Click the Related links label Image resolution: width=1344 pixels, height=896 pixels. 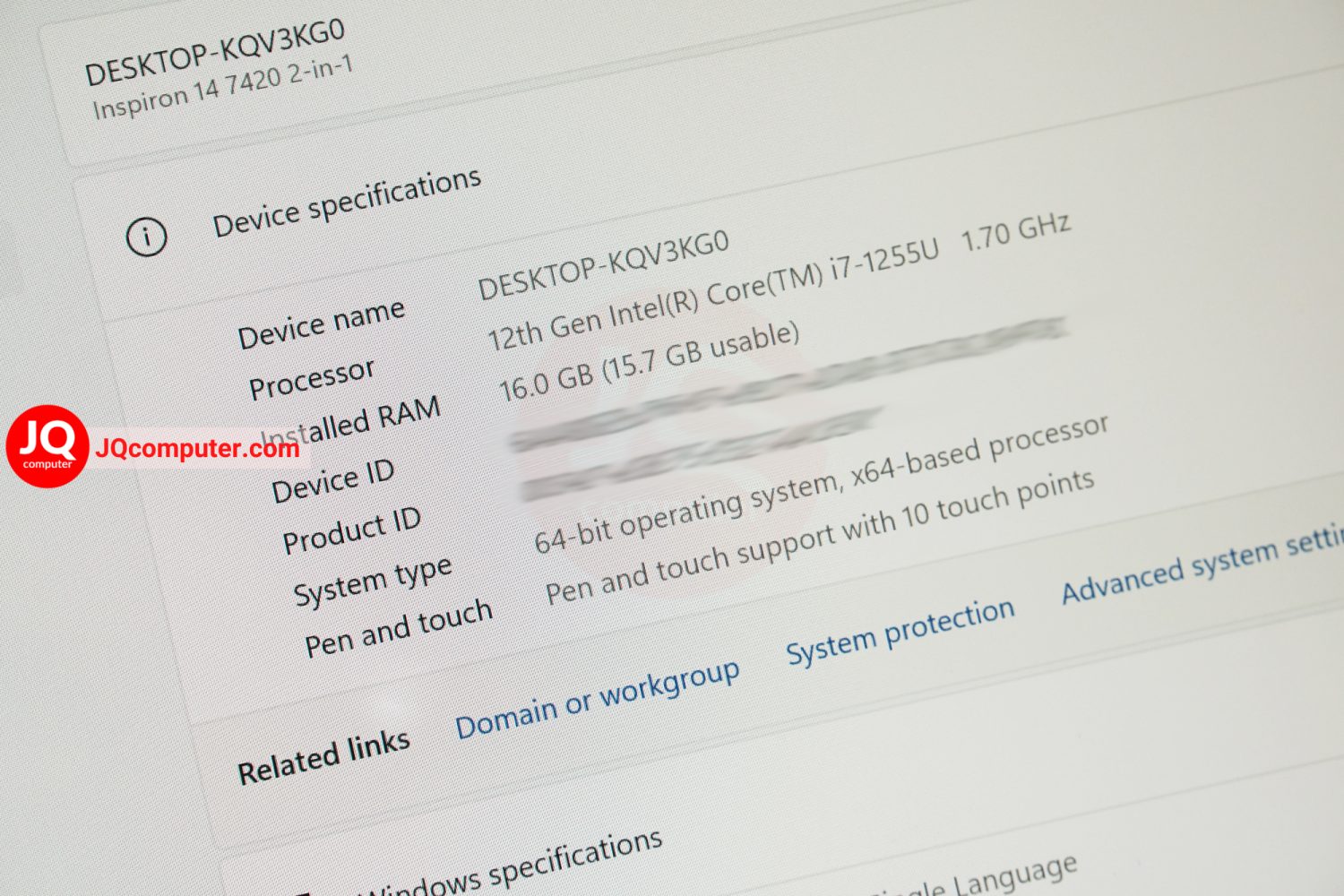(x=323, y=757)
